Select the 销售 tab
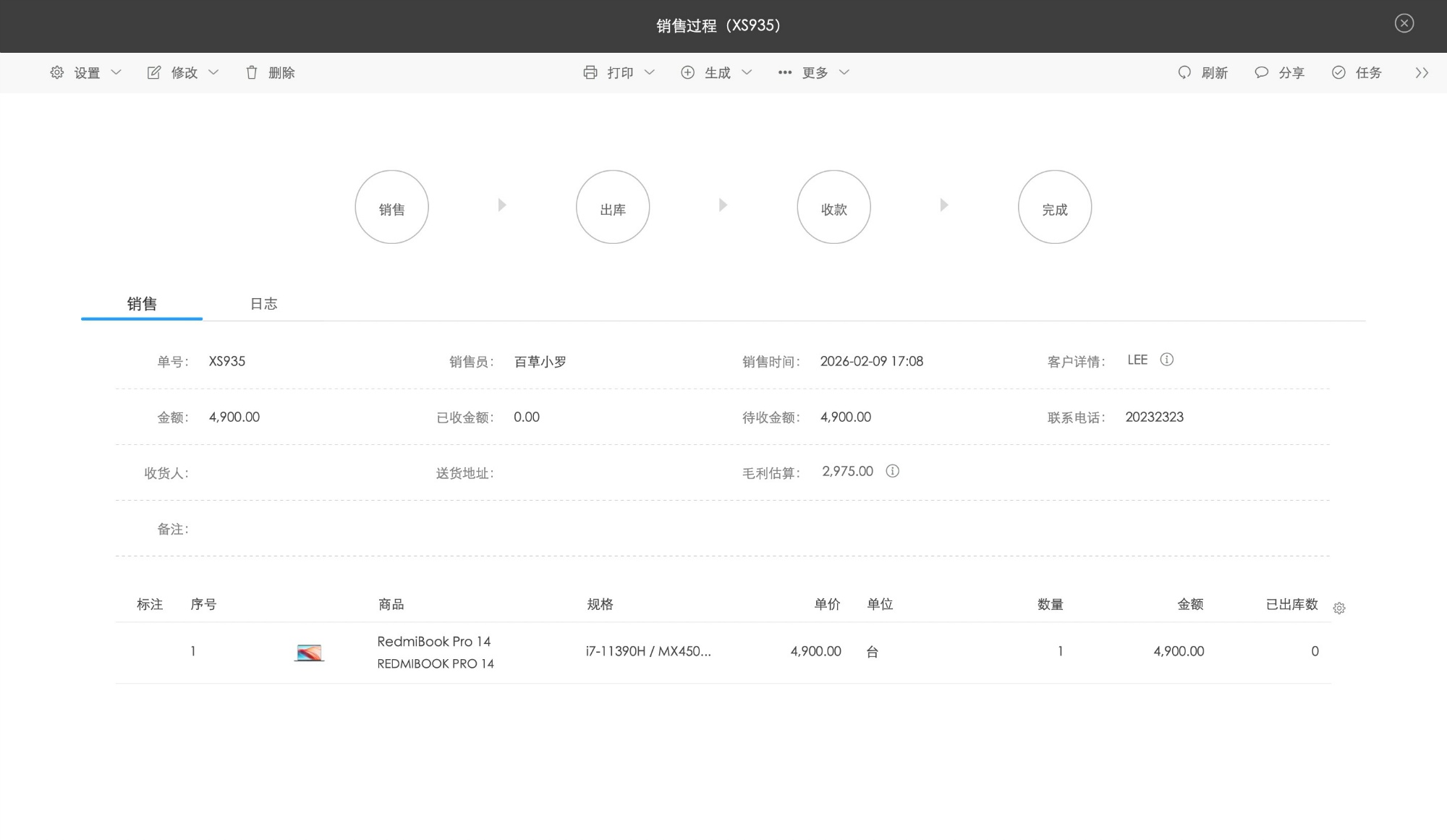This screenshot has height=840, width=1447. (142, 304)
